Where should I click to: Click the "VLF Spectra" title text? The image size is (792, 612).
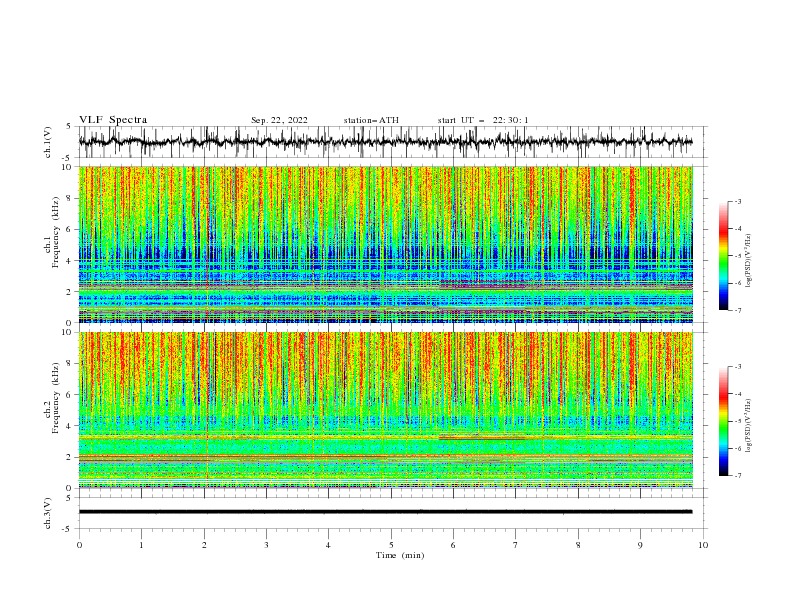click(x=113, y=120)
